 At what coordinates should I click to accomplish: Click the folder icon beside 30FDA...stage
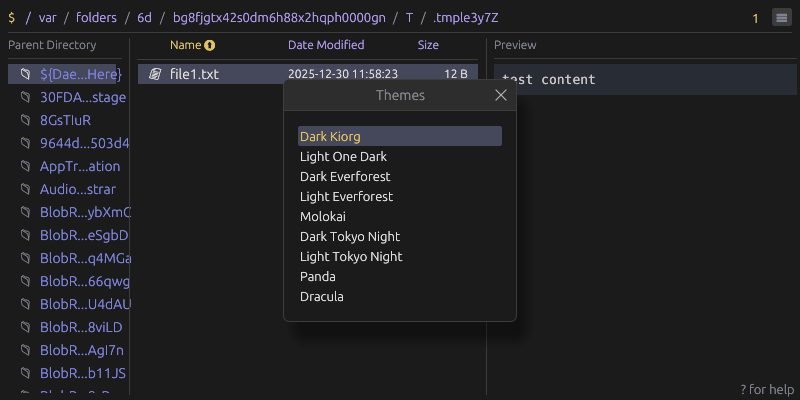click(x=25, y=97)
